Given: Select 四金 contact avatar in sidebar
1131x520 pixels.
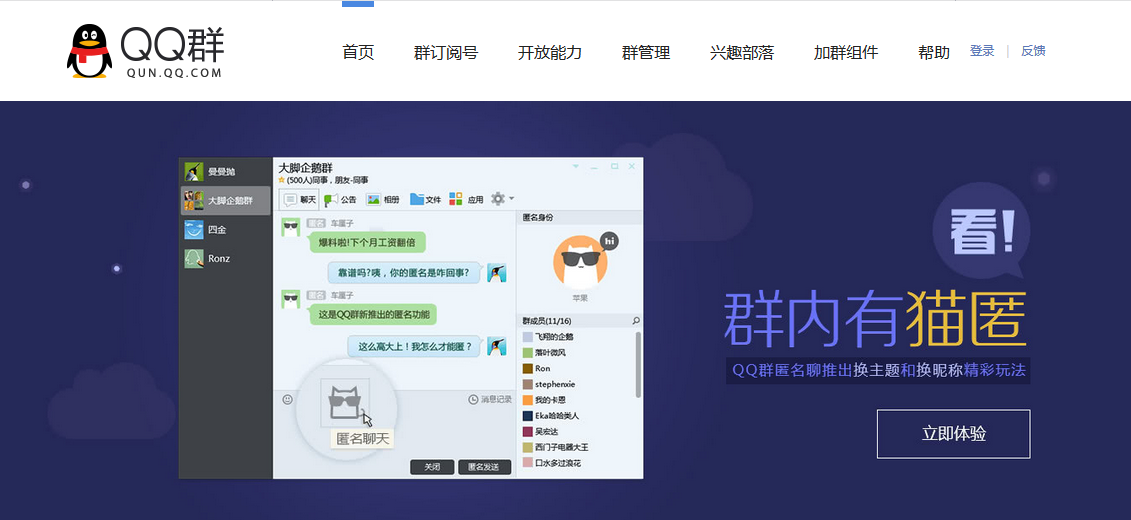Looking at the screenshot, I should pos(193,229).
